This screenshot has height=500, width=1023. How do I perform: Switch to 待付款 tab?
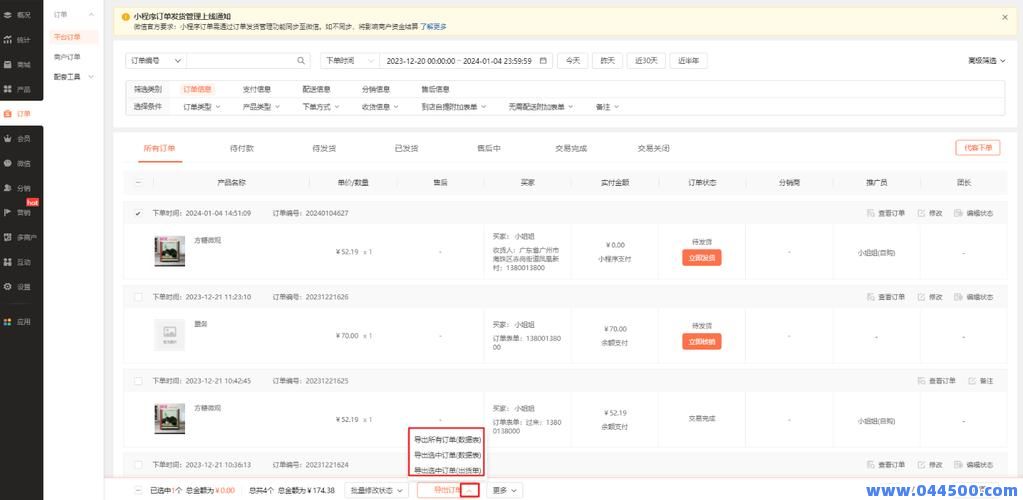pyautogui.click(x=242, y=149)
